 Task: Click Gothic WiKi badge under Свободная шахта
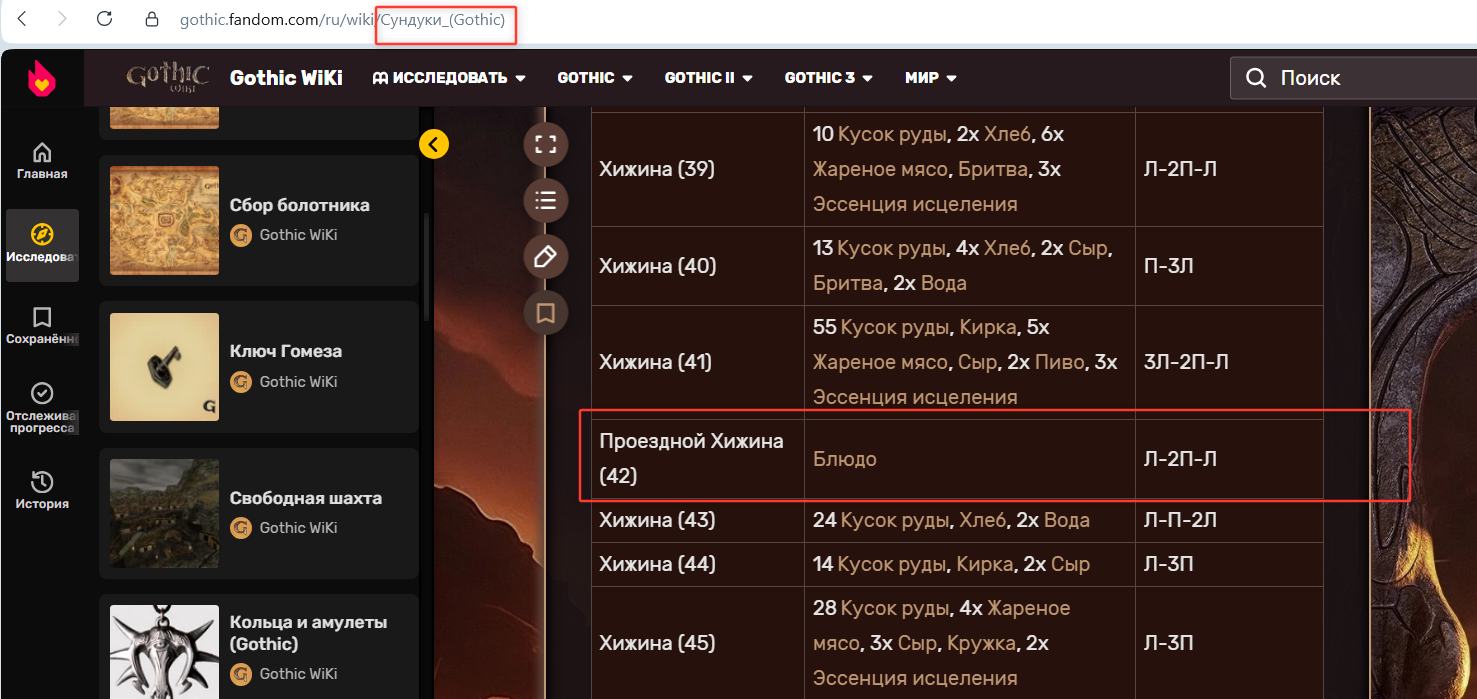pos(284,528)
